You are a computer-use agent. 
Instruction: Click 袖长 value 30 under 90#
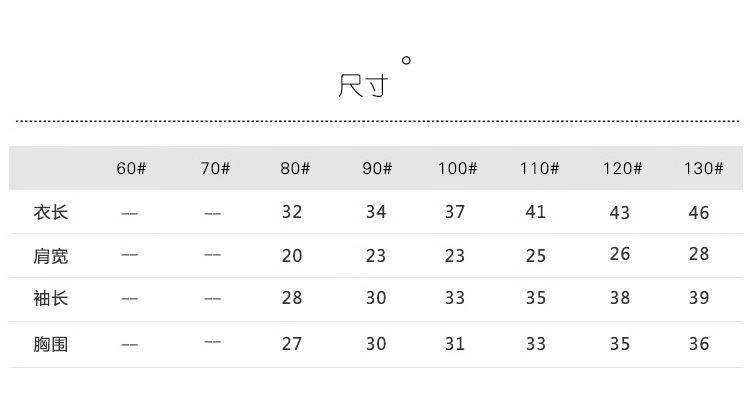(x=375, y=299)
